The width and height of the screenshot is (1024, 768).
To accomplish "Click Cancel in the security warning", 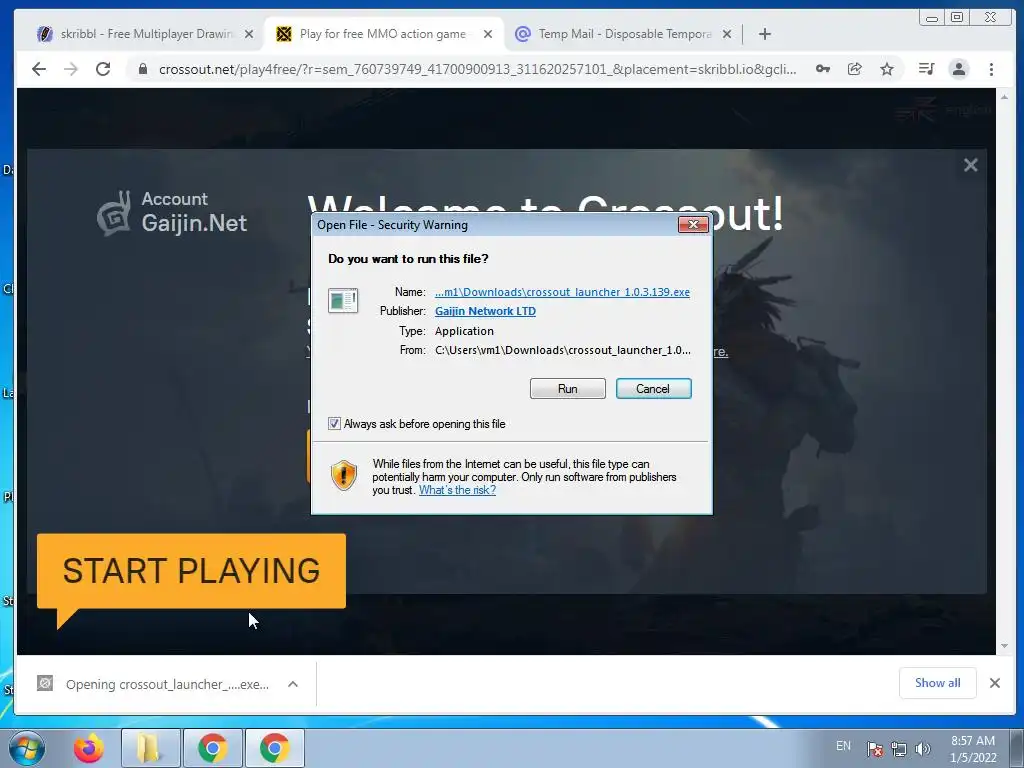I will [x=653, y=389].
